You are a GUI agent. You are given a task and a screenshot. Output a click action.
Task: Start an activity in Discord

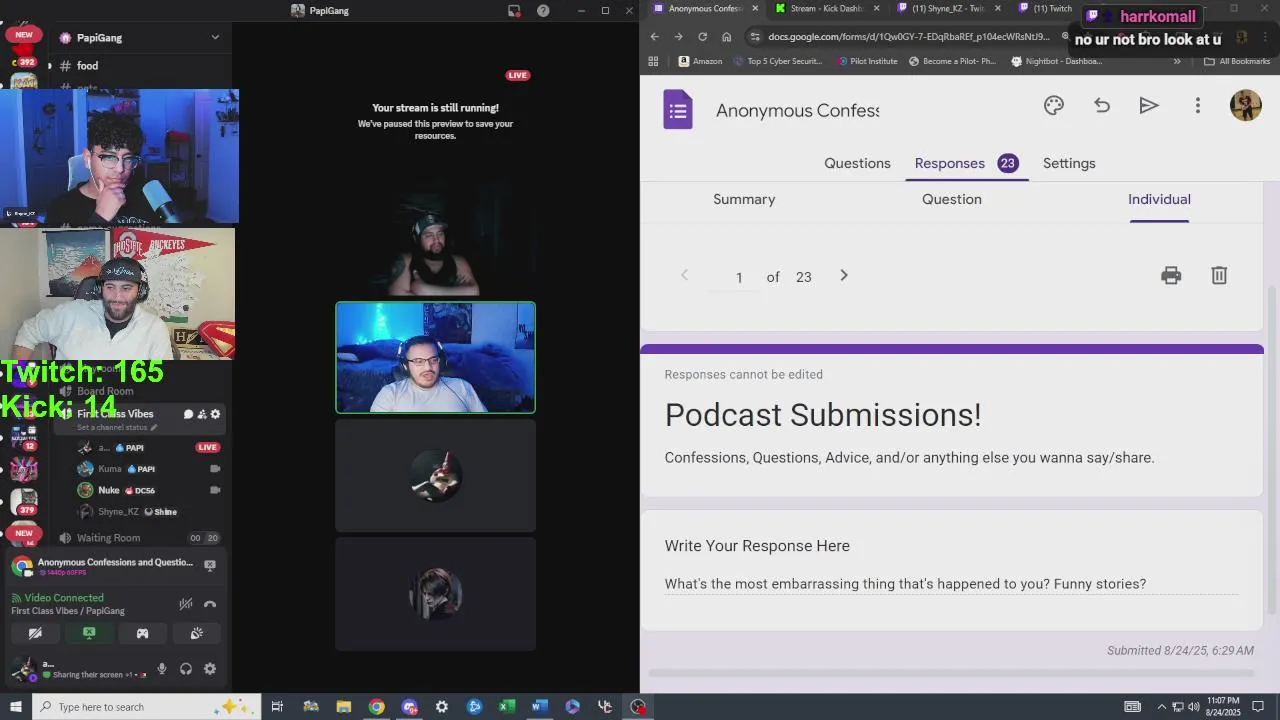(143, 633)
